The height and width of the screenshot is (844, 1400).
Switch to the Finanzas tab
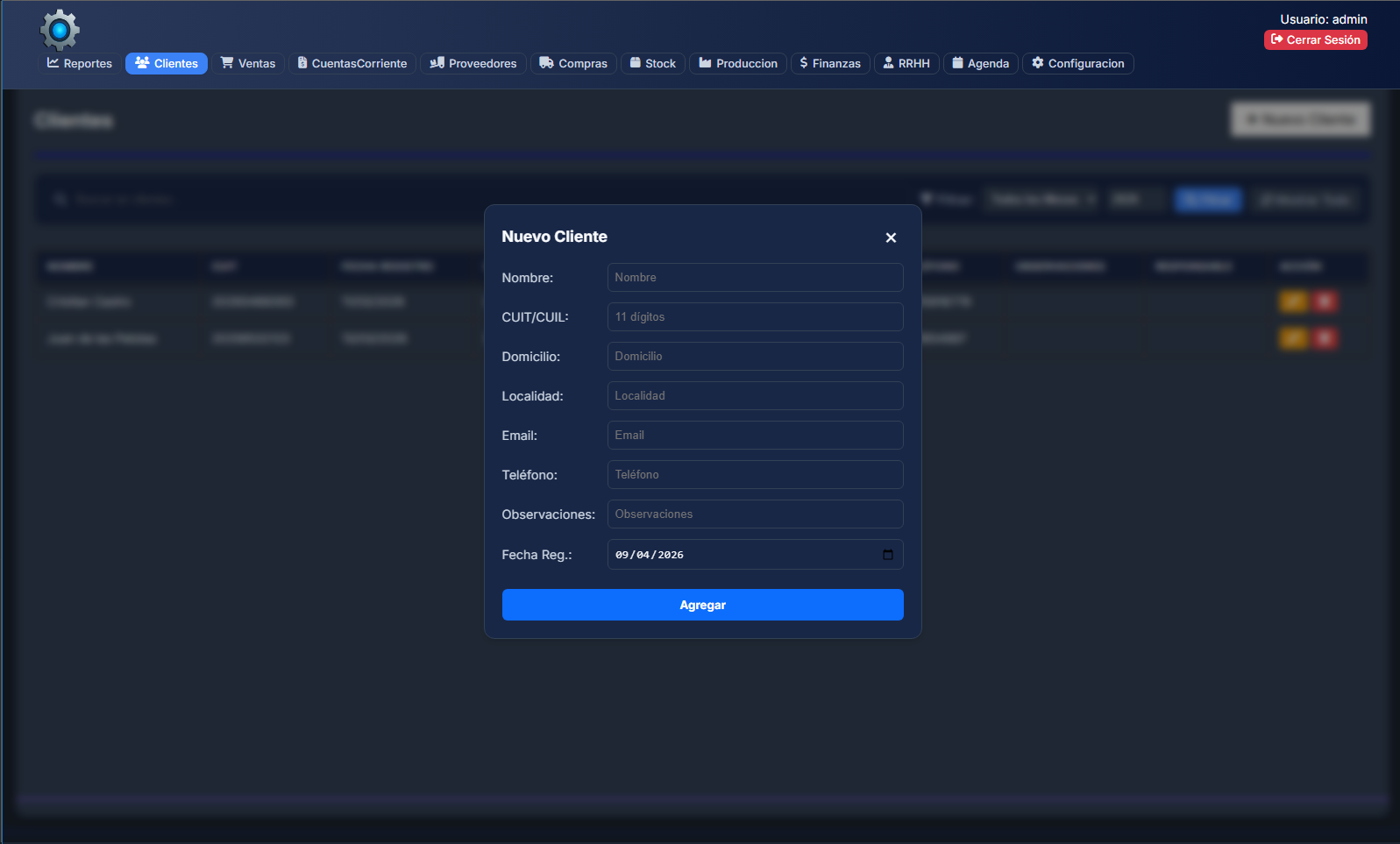tap(830, 63)
